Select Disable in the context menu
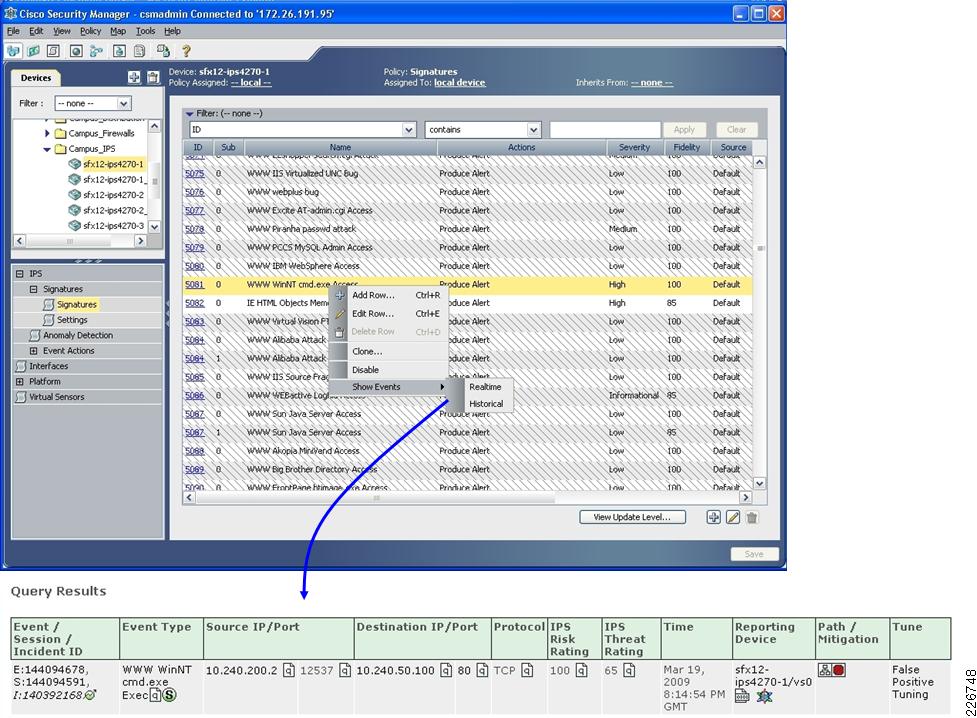 [388, 370]
